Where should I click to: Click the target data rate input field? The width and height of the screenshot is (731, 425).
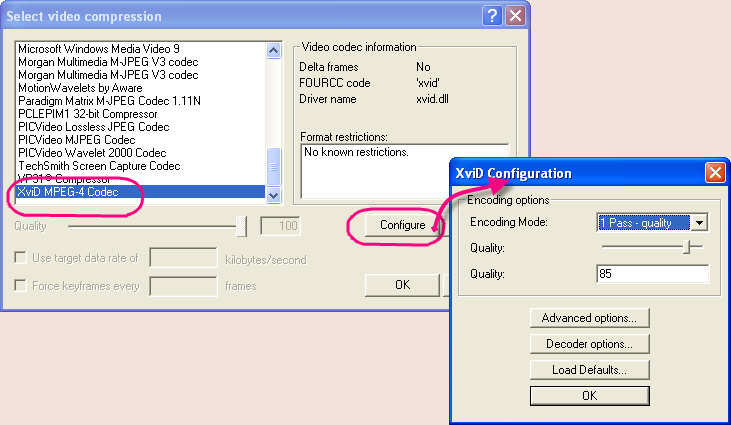coord(183,258)
